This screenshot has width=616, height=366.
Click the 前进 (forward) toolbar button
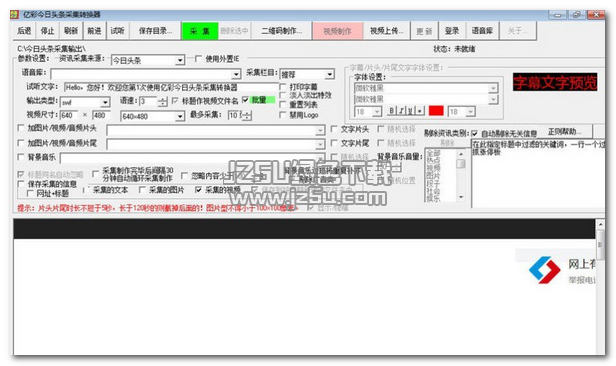pos(94,31)
